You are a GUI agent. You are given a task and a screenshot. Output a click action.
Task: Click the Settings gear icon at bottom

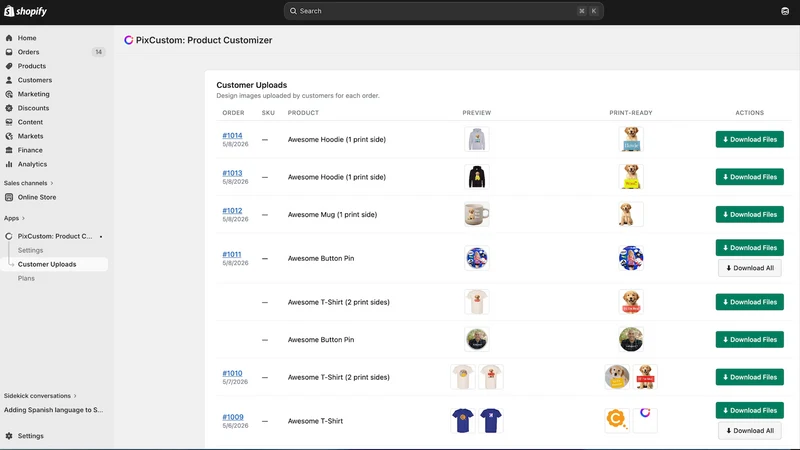(9, 436)
